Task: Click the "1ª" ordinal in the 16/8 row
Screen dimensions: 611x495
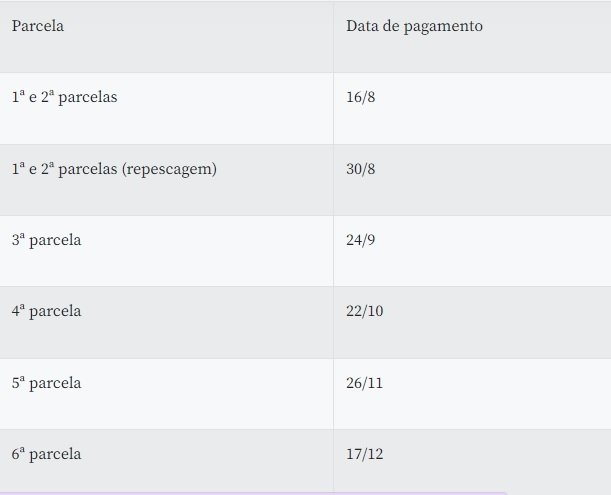Action: point(18,99)
